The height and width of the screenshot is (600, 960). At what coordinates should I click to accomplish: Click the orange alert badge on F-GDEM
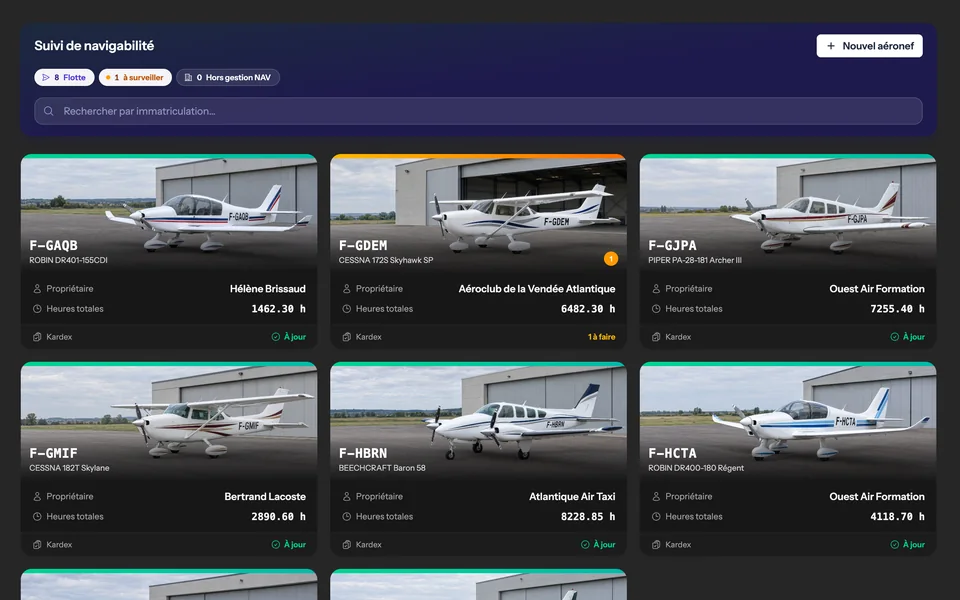click(x=610, y=259)
